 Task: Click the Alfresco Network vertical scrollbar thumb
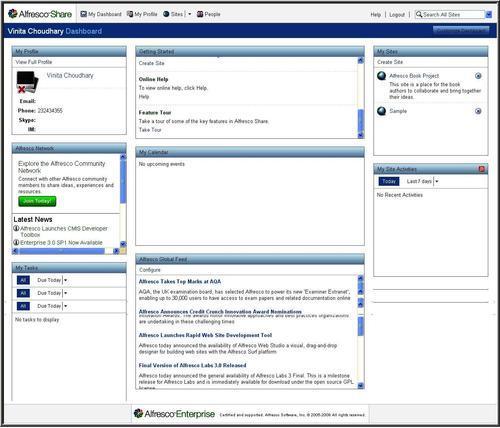coord(123,182)
